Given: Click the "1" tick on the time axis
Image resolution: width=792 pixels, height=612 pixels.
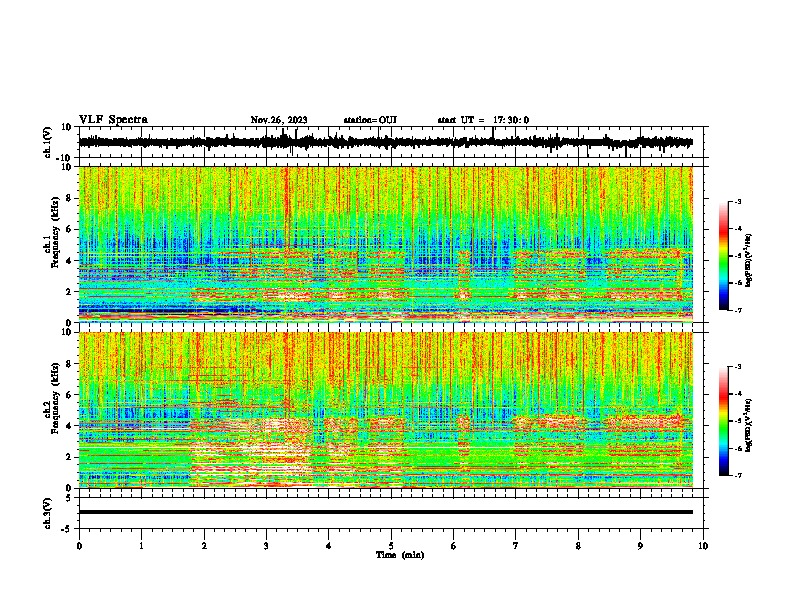Looking at the screenshot, I should tap(141, 546).
